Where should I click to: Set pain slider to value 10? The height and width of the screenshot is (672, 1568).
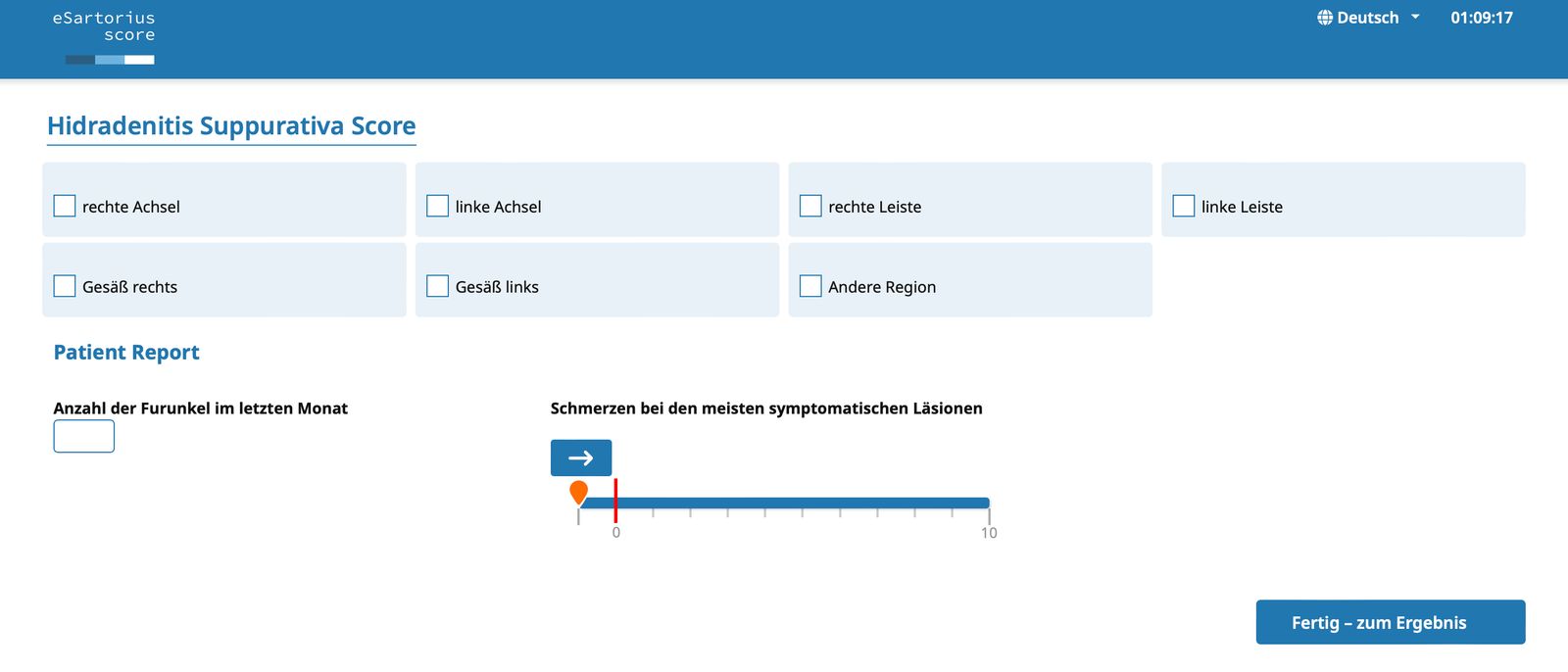click(x=989, y=504)
